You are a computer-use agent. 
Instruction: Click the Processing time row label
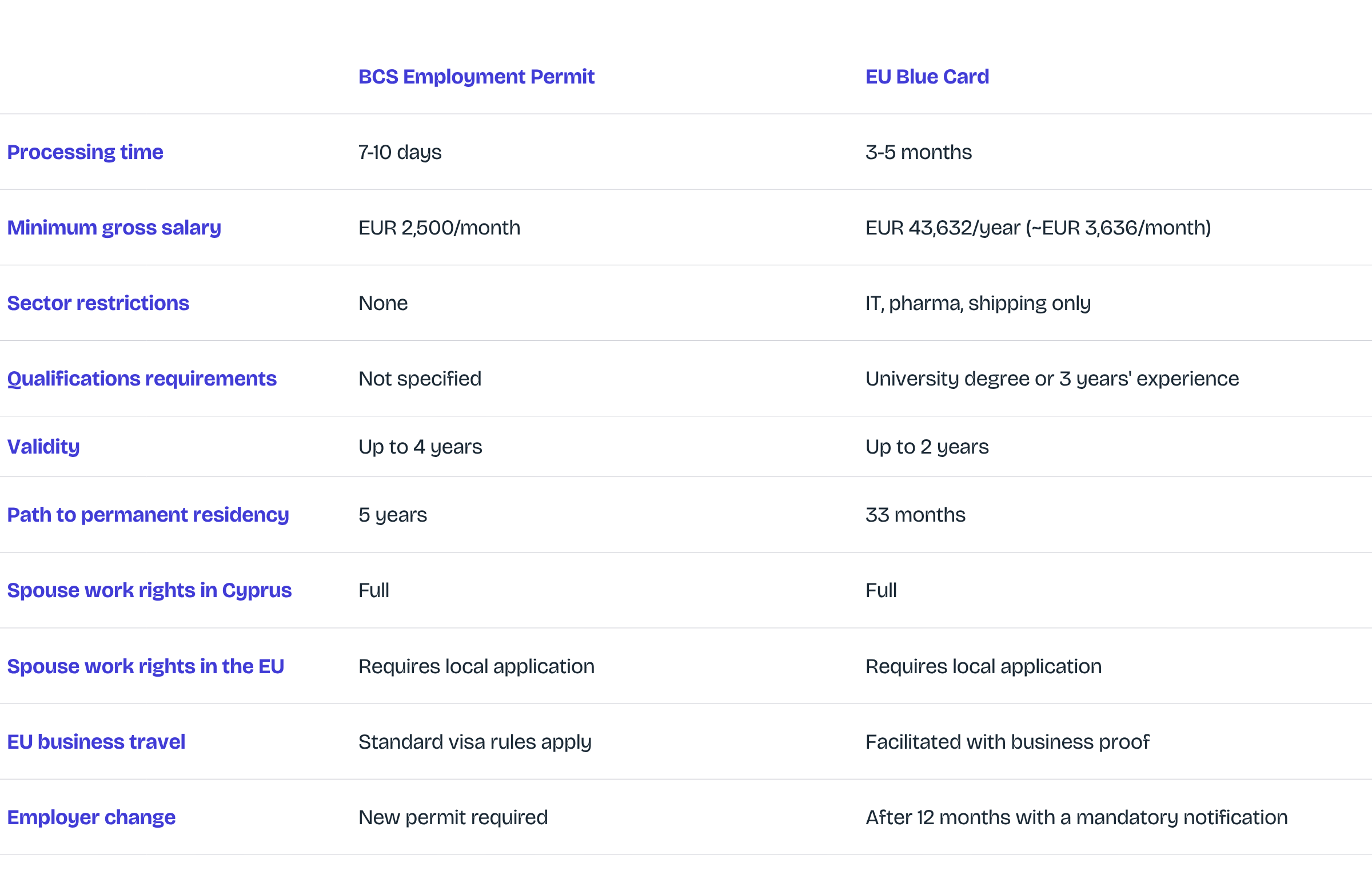click(85, 152)
